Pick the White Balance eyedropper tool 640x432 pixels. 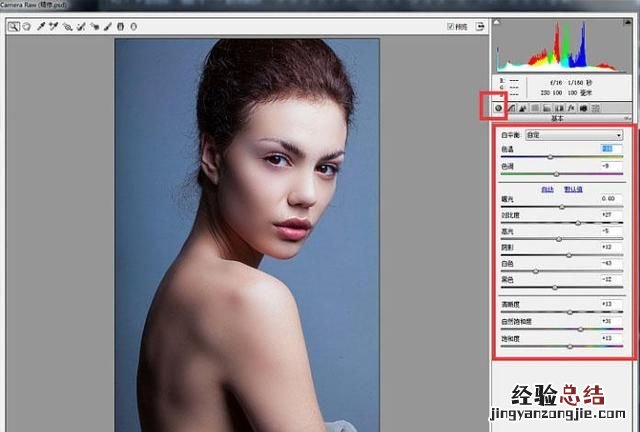41,26
